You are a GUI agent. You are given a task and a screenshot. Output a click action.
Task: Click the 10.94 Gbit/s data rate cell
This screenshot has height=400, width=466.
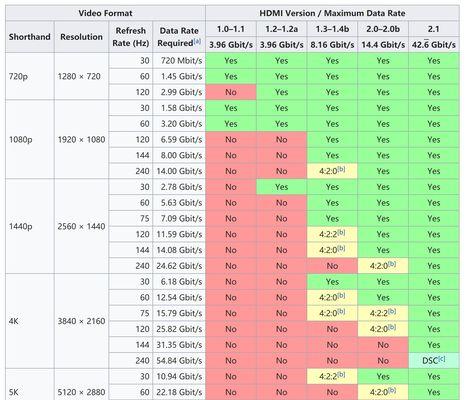pos(179,376)
